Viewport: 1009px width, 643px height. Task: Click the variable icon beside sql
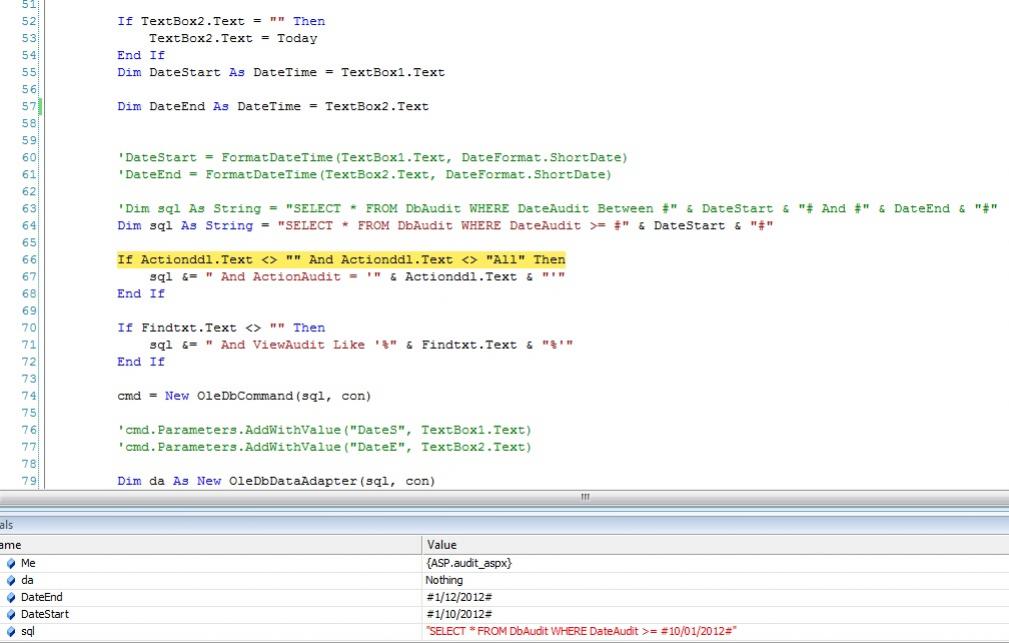(x=10, y=631)
